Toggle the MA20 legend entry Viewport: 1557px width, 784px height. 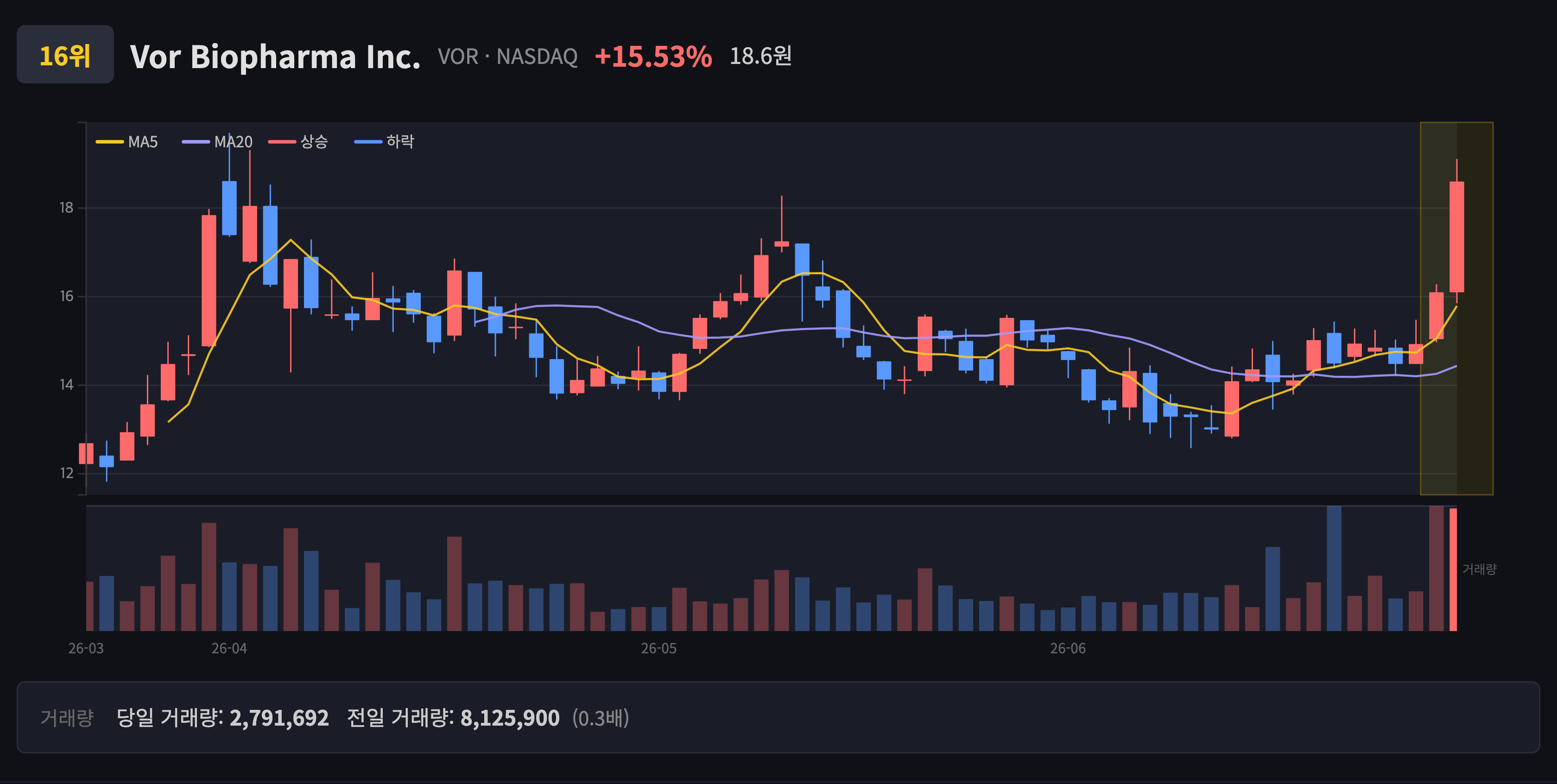(218, 142)
